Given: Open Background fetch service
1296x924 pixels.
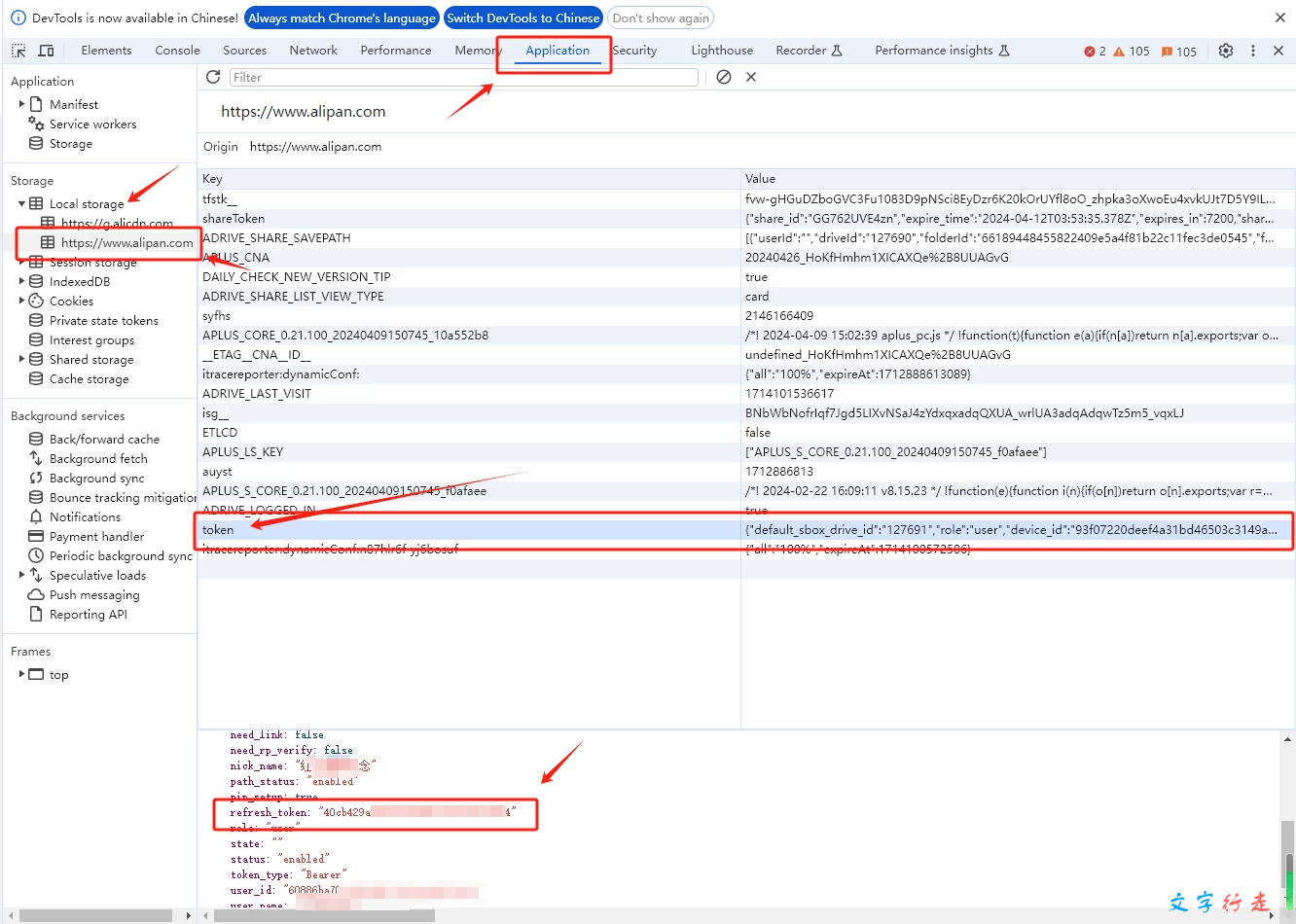Looking at the screenshot, I should 98,458.
